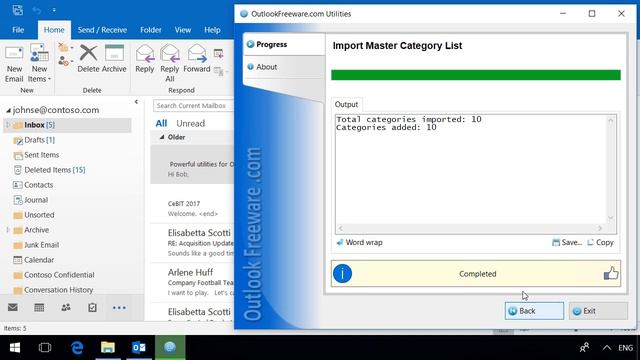Switch to Mail view icon in navigation bar
The width and height of the screenshot is (640, 360).
[13, 307]
